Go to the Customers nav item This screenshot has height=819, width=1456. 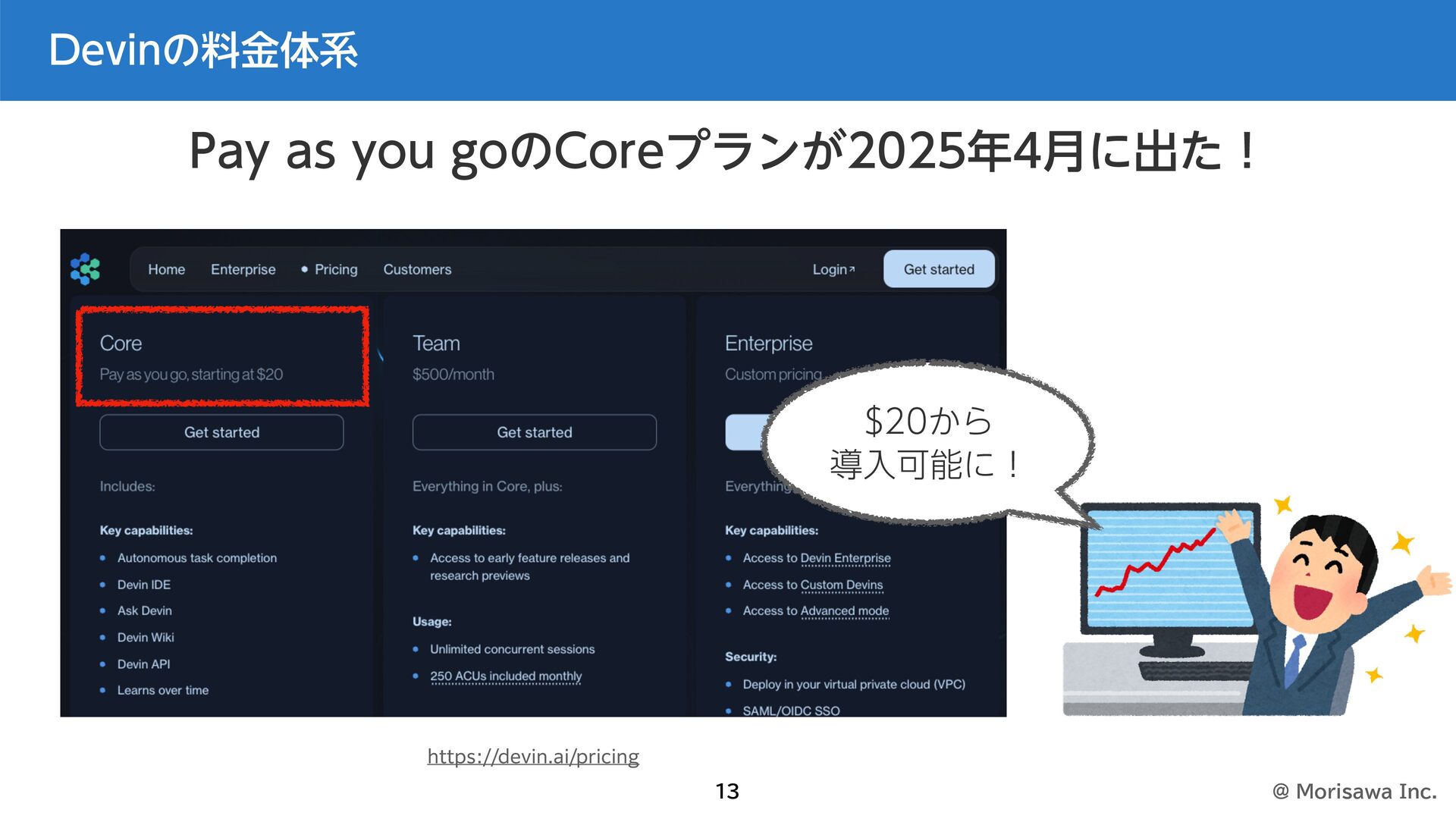(417, 269)
